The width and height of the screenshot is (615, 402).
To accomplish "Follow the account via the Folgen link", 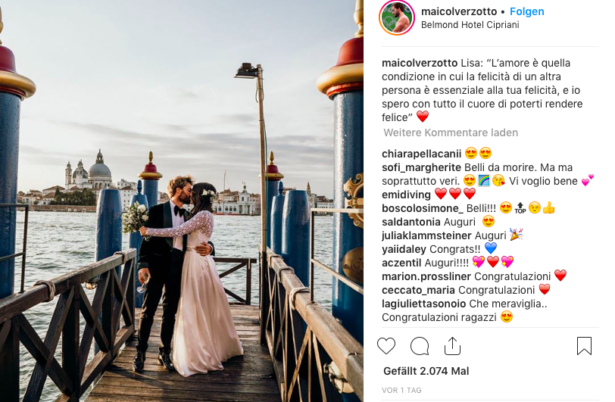I will pyautogui.click(x=527, y=12).
